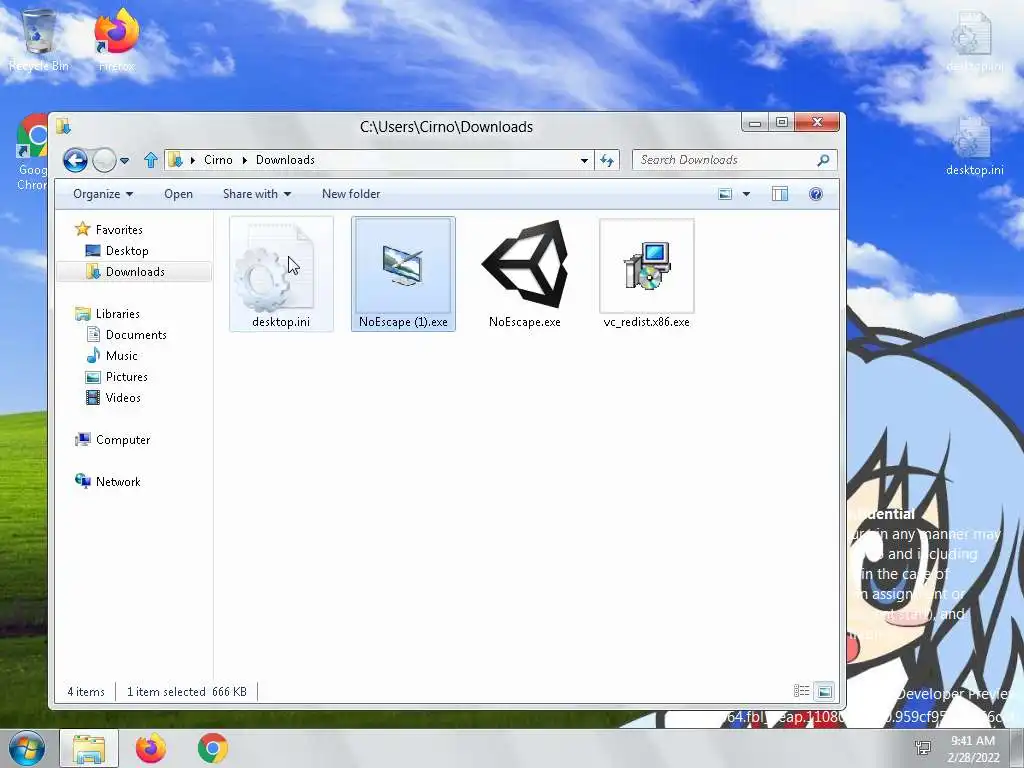
Task: Open the Organize menu
Action: click(103, 194)
